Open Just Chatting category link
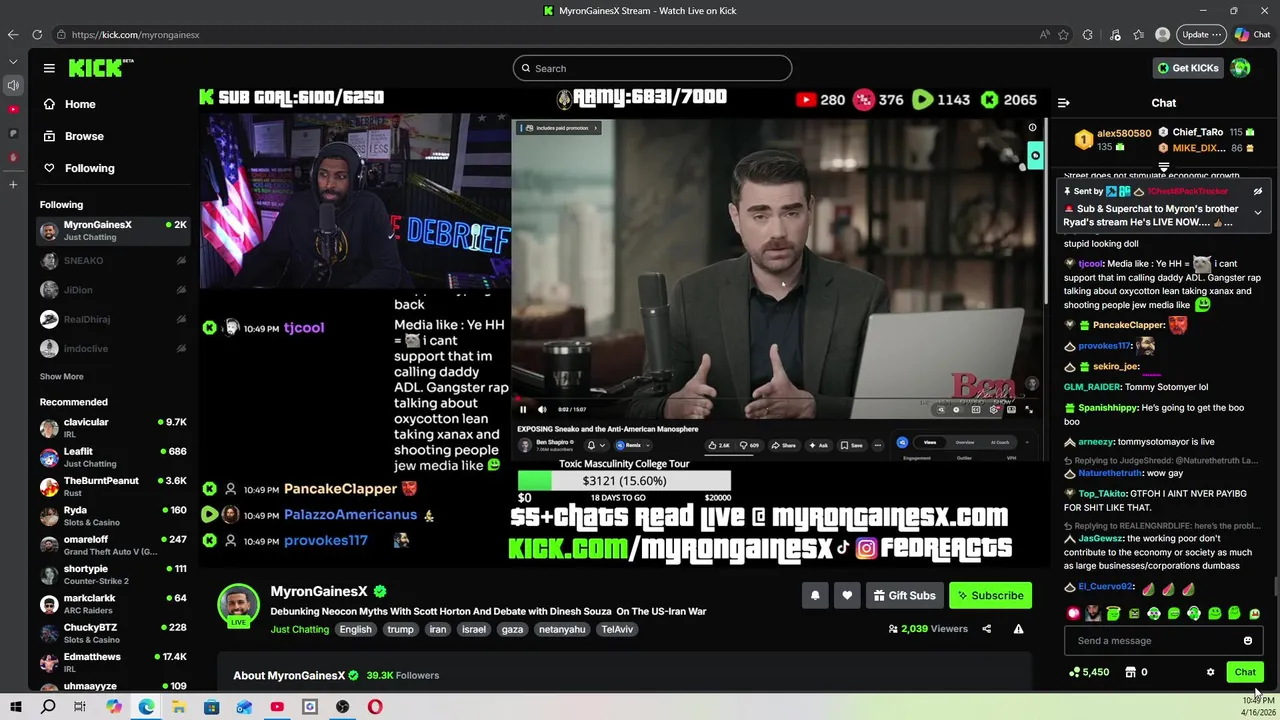Viewport: 1280px width, 720px height. tap(299, 629)
